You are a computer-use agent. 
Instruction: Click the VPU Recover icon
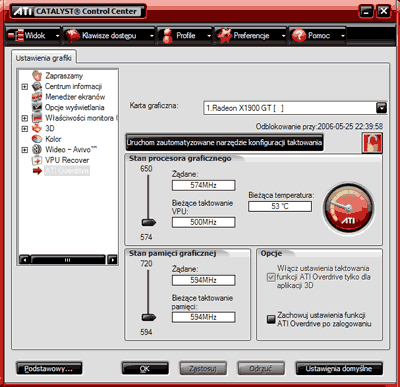pyautogui.click(x=37, y=160)
